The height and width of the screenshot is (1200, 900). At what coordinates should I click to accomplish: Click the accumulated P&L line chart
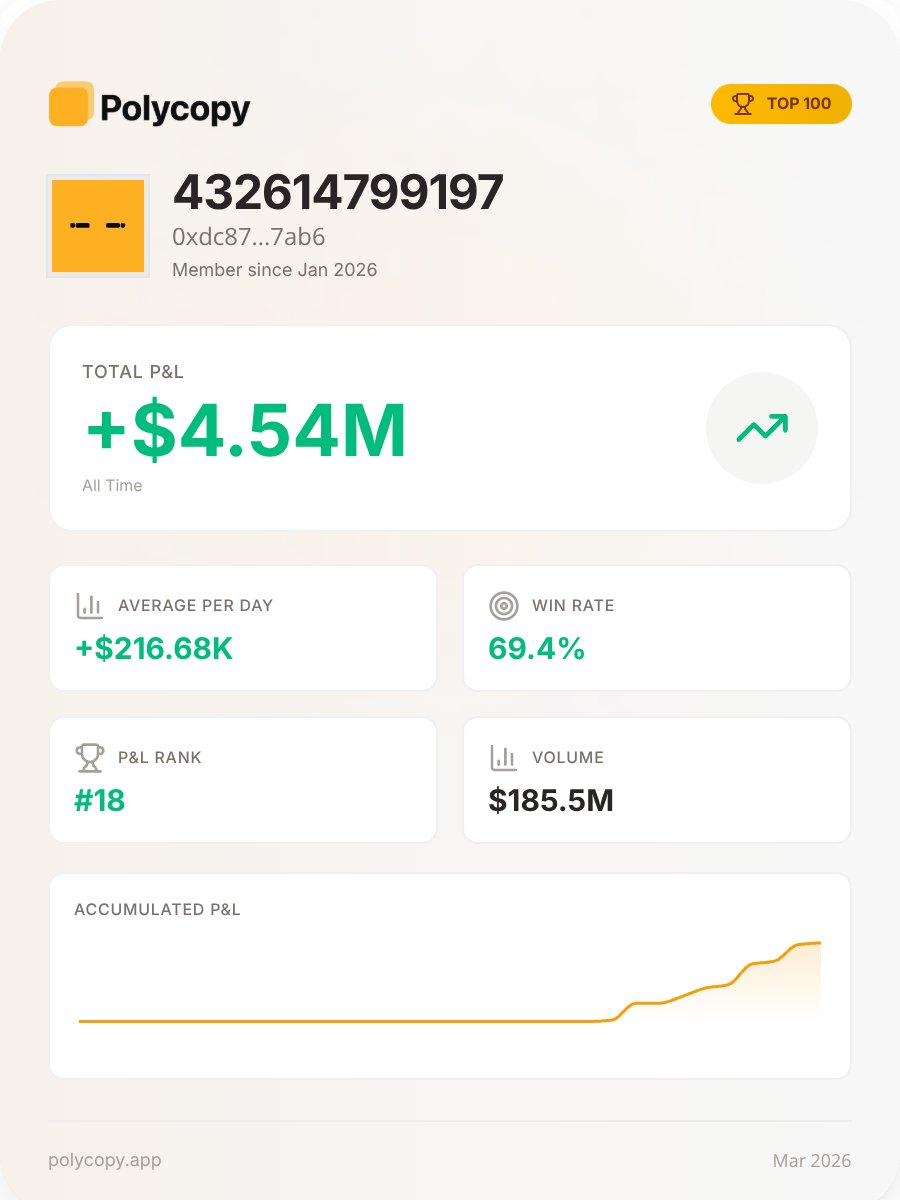450,982
